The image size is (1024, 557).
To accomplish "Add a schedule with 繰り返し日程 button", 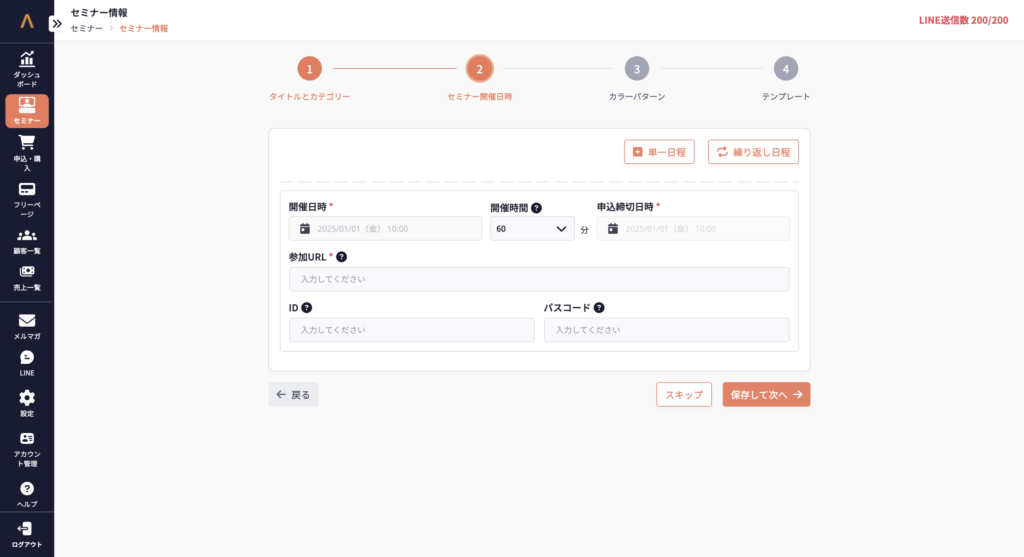I will (x=753, y=152).
